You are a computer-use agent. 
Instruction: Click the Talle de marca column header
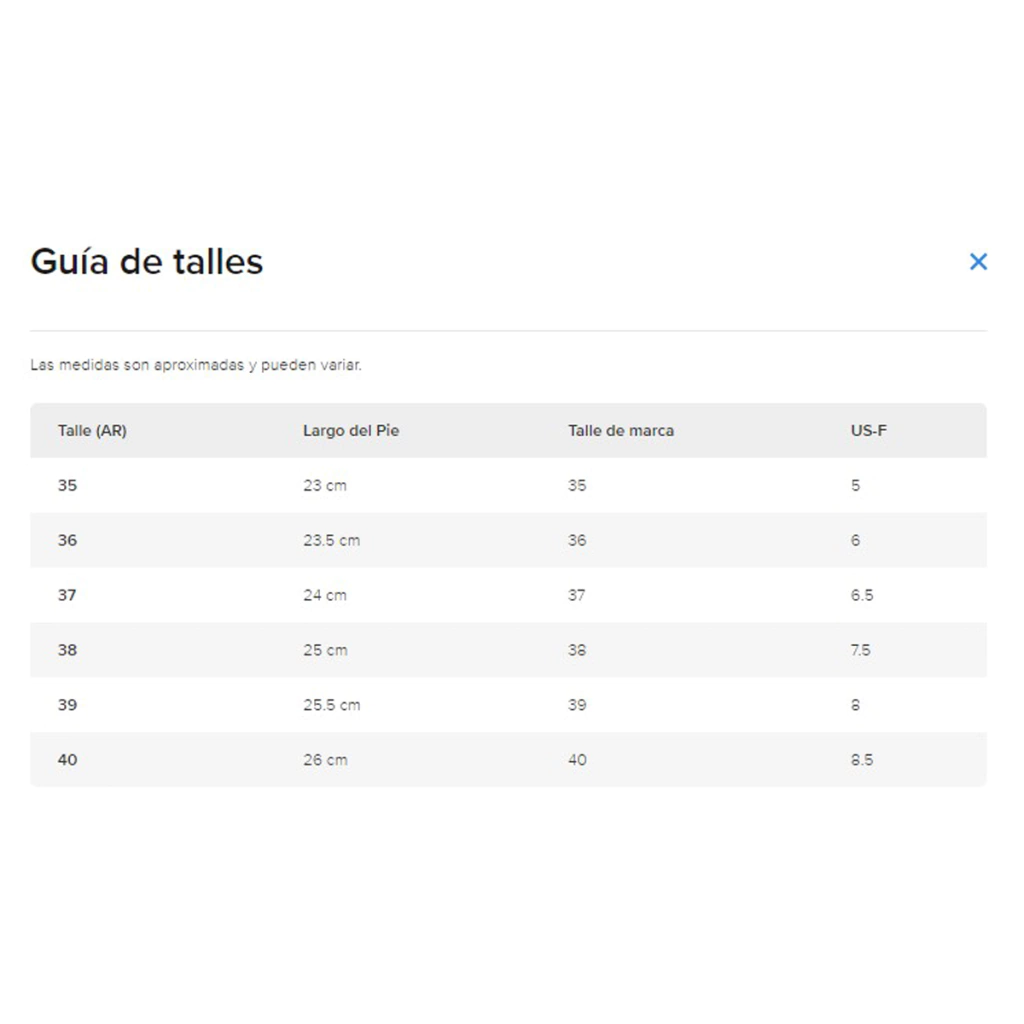(x=621, y=431)
